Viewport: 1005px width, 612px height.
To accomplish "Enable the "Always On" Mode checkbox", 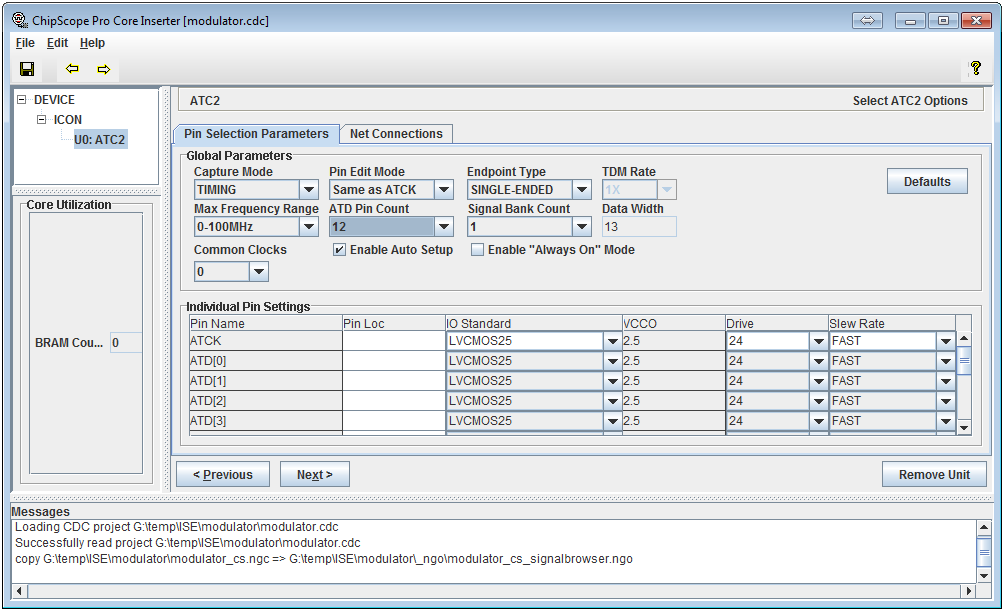I will pos(478,250).
